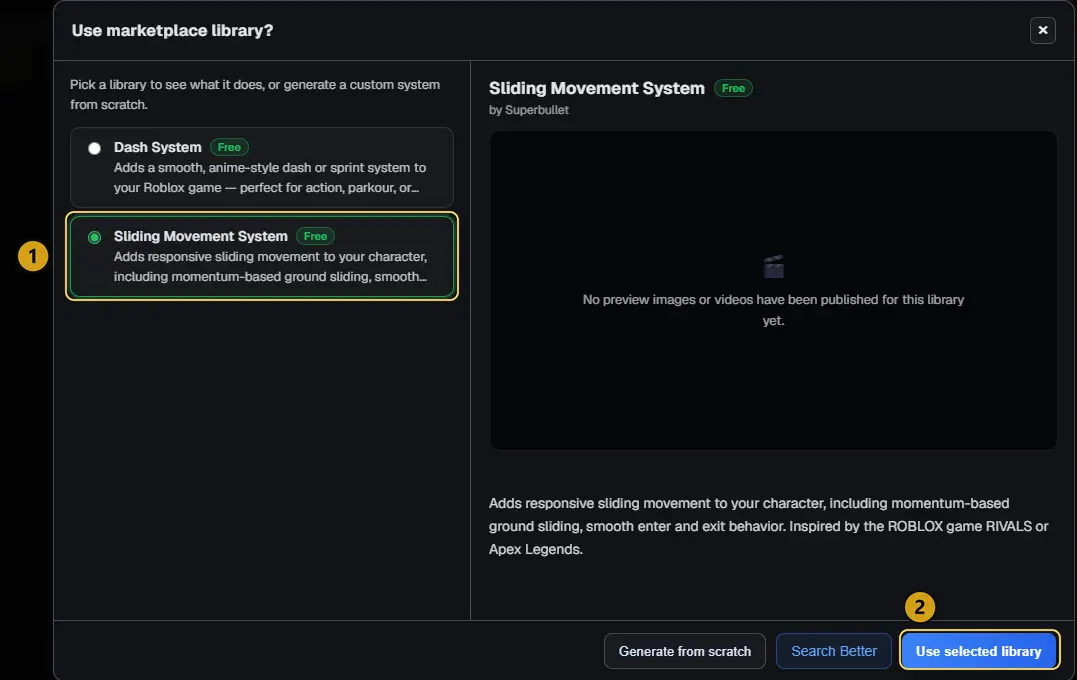Image resolution: width=1077 pixels, height=680 pixels.
Task: Click the 'Sliding Movement System' list card title
Action: point(201,236)
